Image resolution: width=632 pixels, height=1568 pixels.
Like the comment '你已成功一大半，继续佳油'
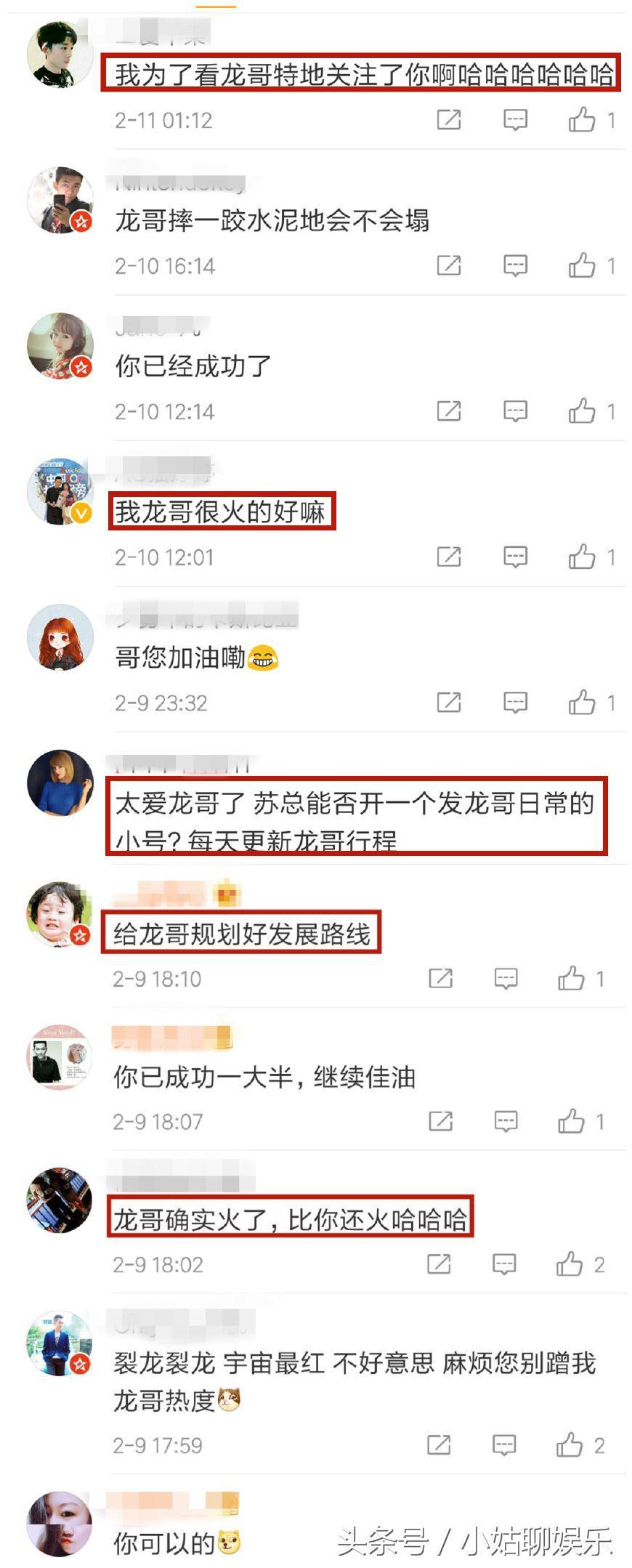(581, 1121)
